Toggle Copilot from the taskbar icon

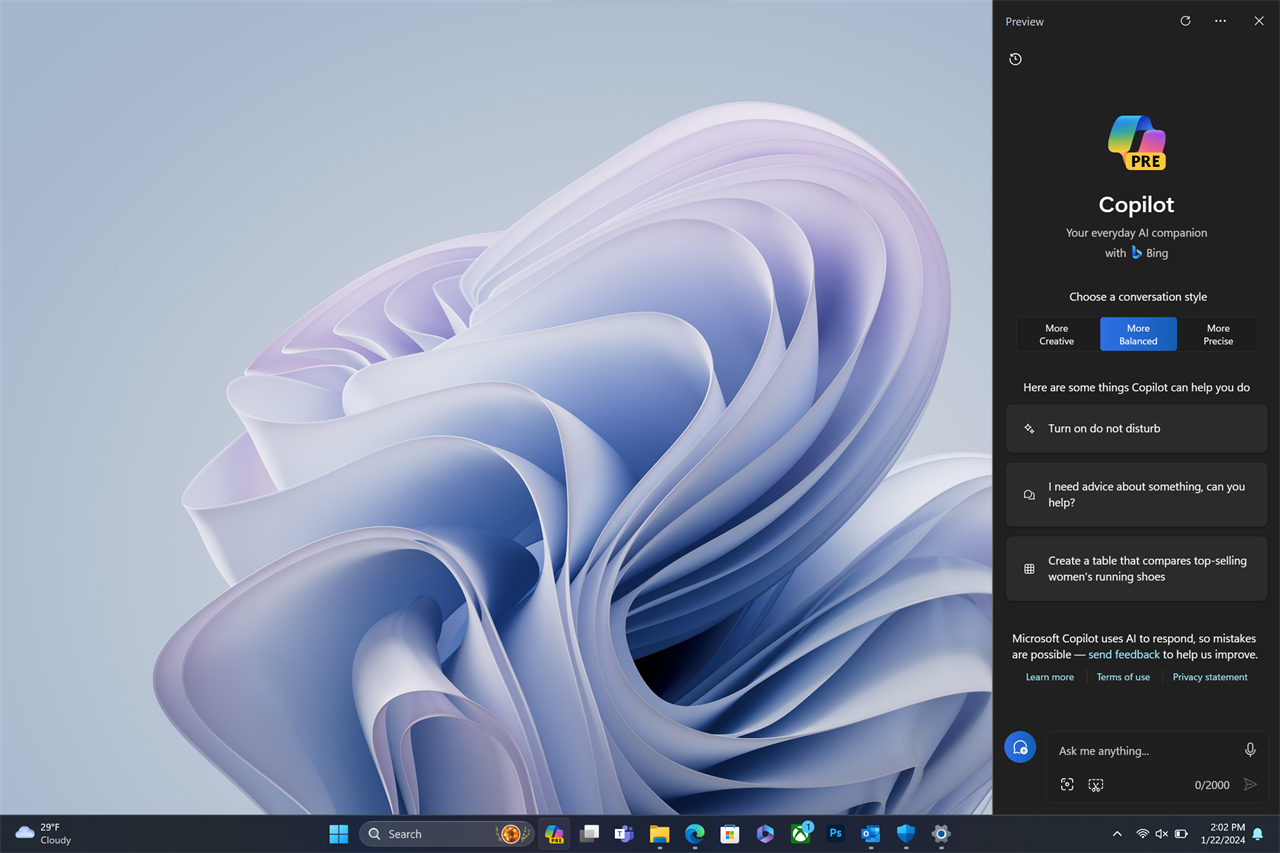point(554,834)
